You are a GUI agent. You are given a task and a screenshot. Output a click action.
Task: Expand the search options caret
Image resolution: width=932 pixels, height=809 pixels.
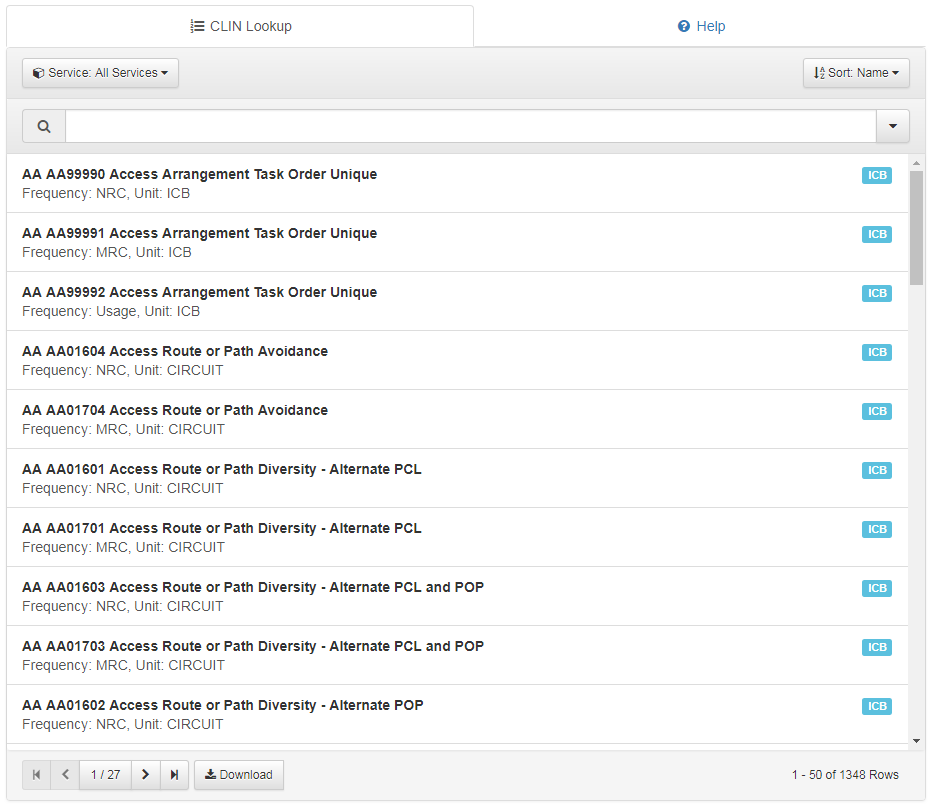click(x=892, y=127)
